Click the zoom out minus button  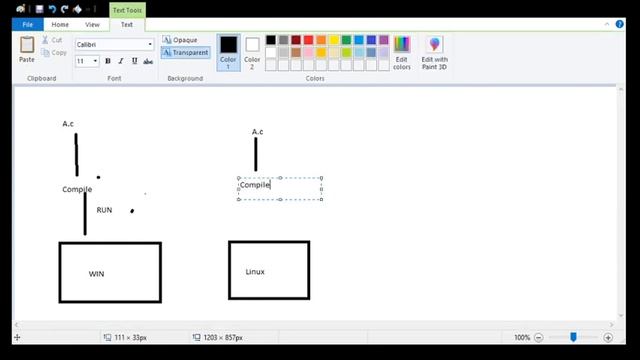tap(539, 338)
